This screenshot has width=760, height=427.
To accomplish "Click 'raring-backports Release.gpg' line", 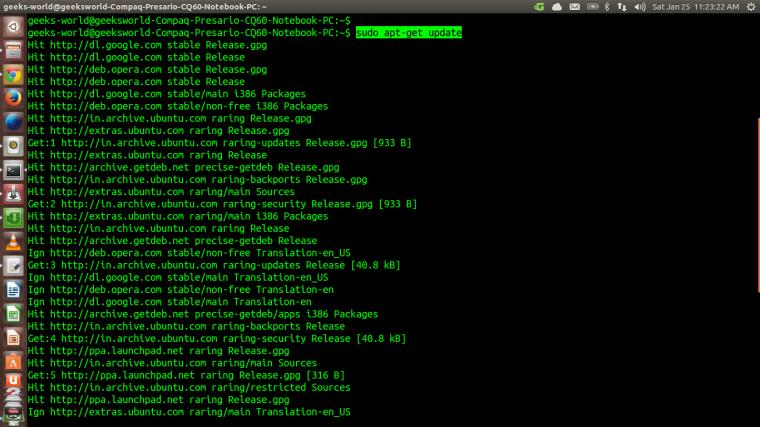I will click(x=197, y=179).
